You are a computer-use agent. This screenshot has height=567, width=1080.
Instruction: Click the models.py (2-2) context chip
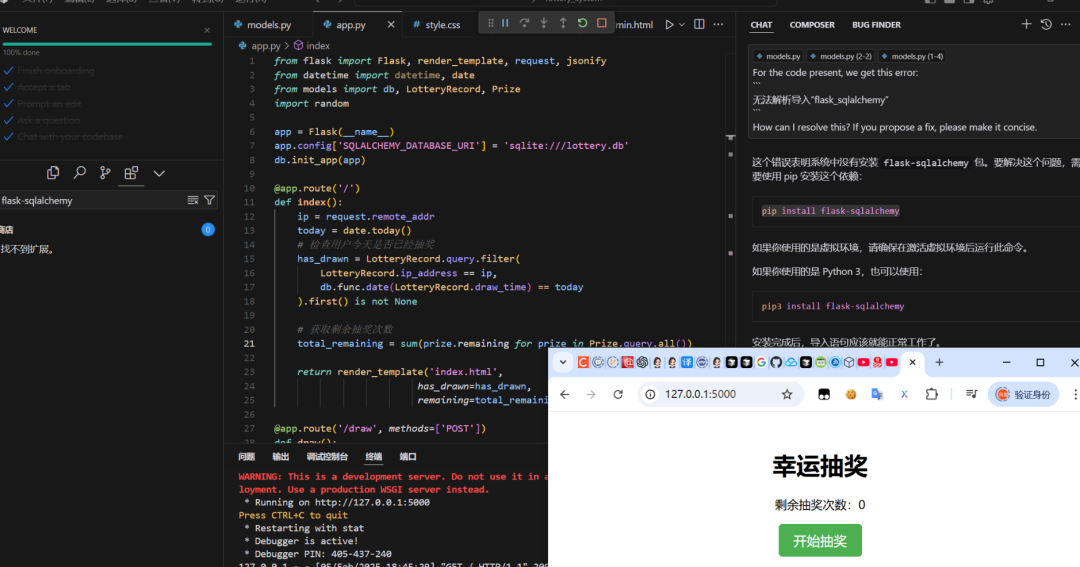click(x=841, y=56)
